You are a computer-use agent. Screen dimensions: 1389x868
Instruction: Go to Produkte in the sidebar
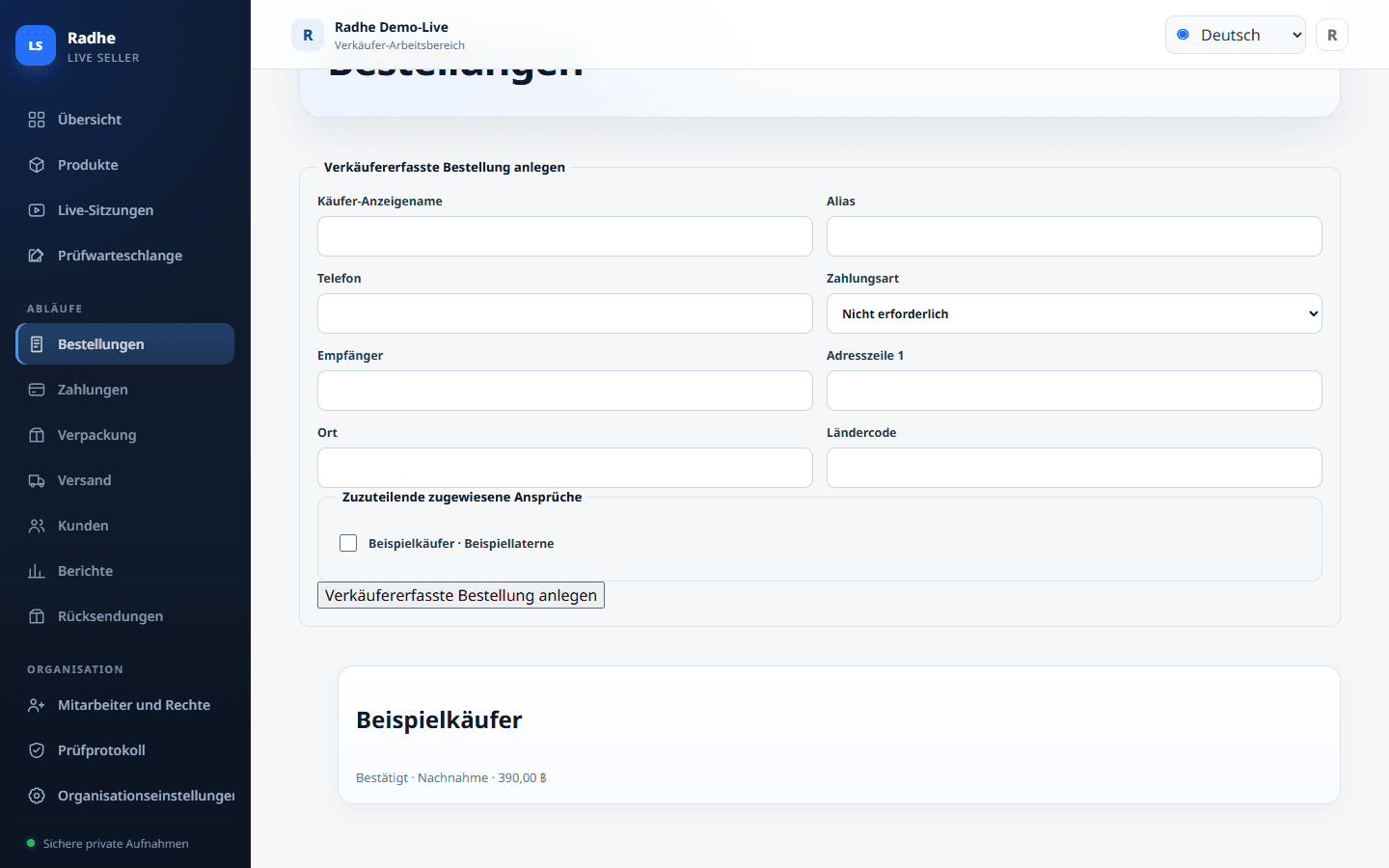click(x=125, y=165)
